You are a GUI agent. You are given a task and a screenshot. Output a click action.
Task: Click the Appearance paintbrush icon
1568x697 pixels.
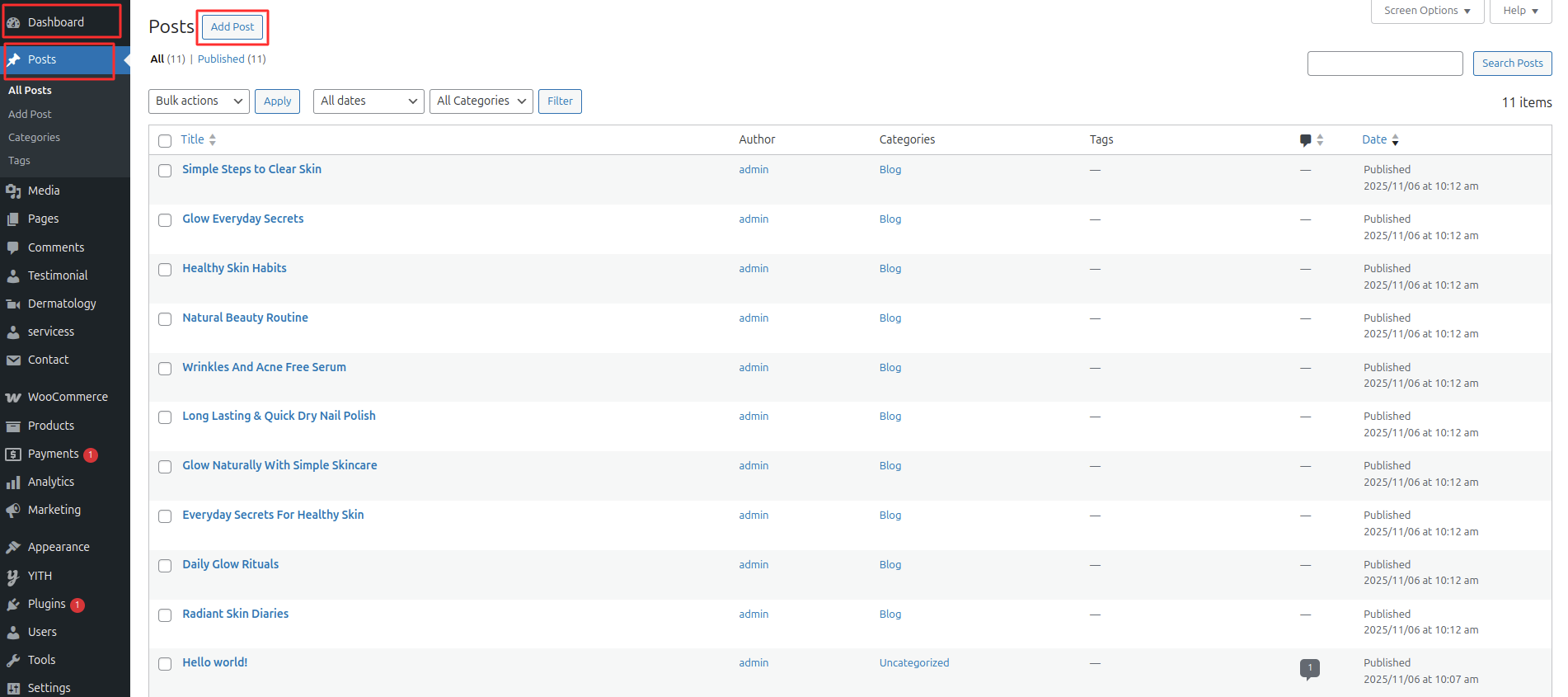coord(13,547)
